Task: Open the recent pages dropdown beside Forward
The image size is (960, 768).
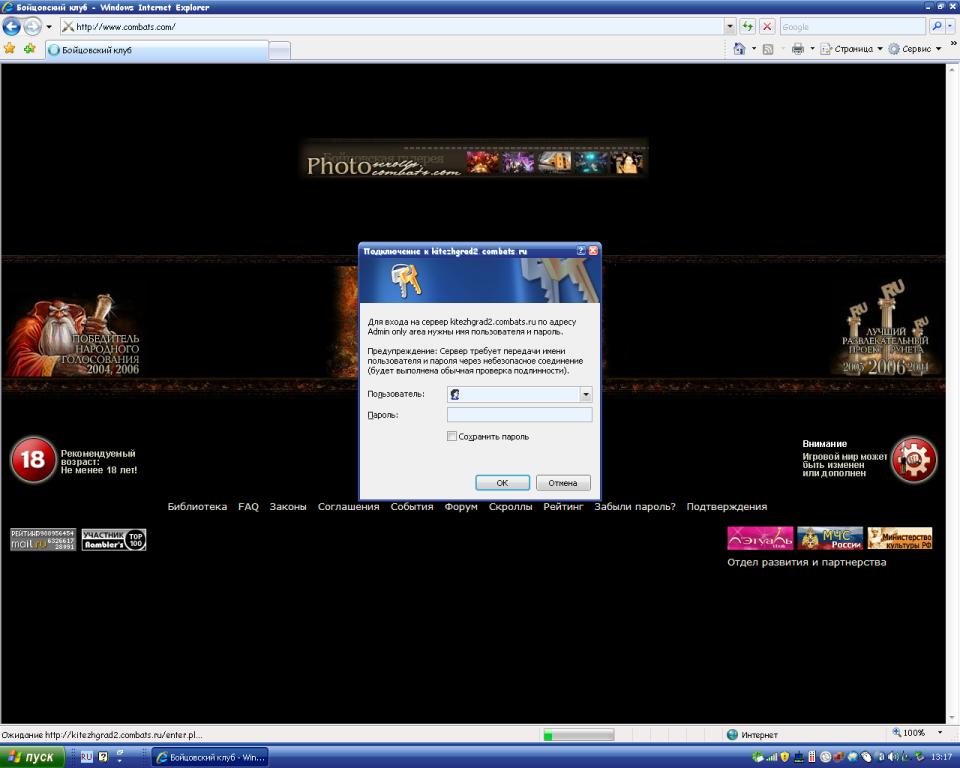Action: click(x=49, y=27)
